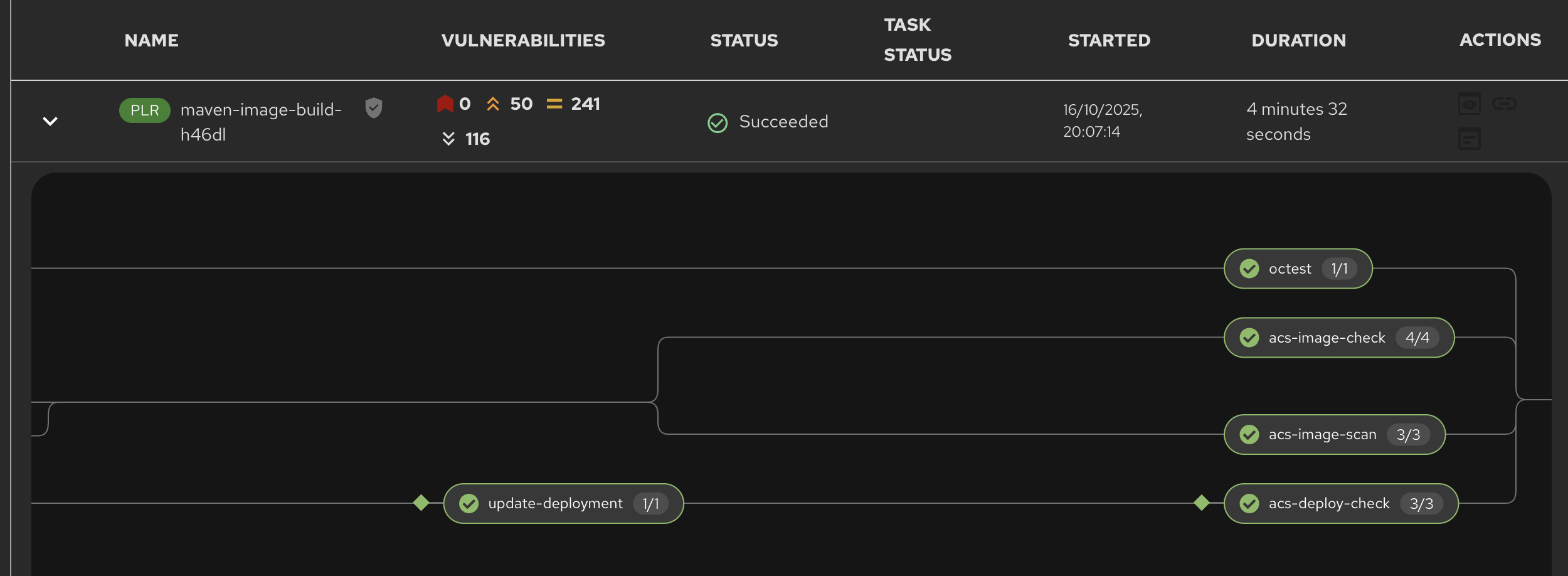Sort by the Vulnerabilities column header
The height and width of the screenshot is (576, 1568).
coord(523,40)
